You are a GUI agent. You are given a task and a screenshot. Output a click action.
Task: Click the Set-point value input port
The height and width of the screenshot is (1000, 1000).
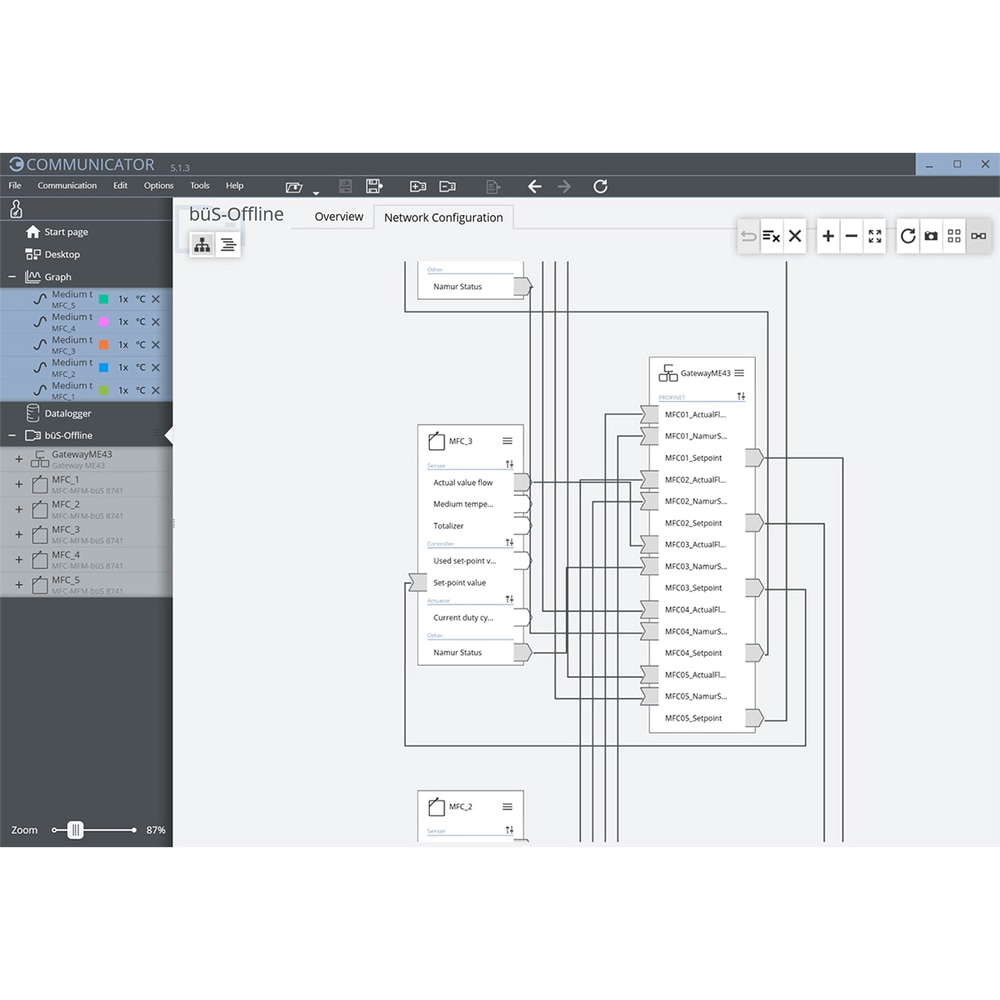point(418,582)
